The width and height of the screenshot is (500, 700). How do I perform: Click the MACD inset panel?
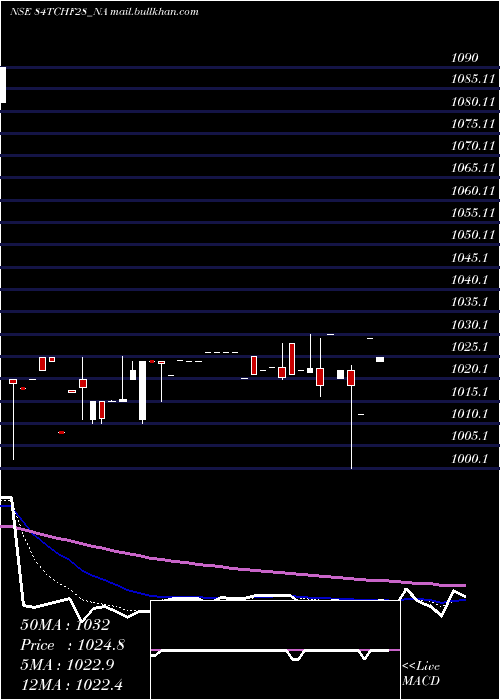275,650
